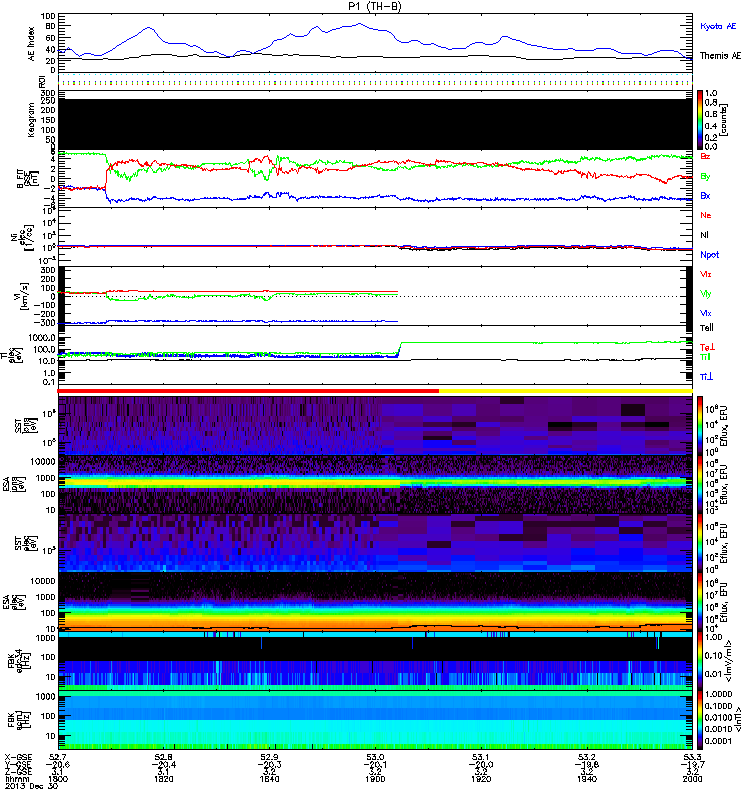Select the black Tell temperature label
750x800 pixels.
point(706,328)
